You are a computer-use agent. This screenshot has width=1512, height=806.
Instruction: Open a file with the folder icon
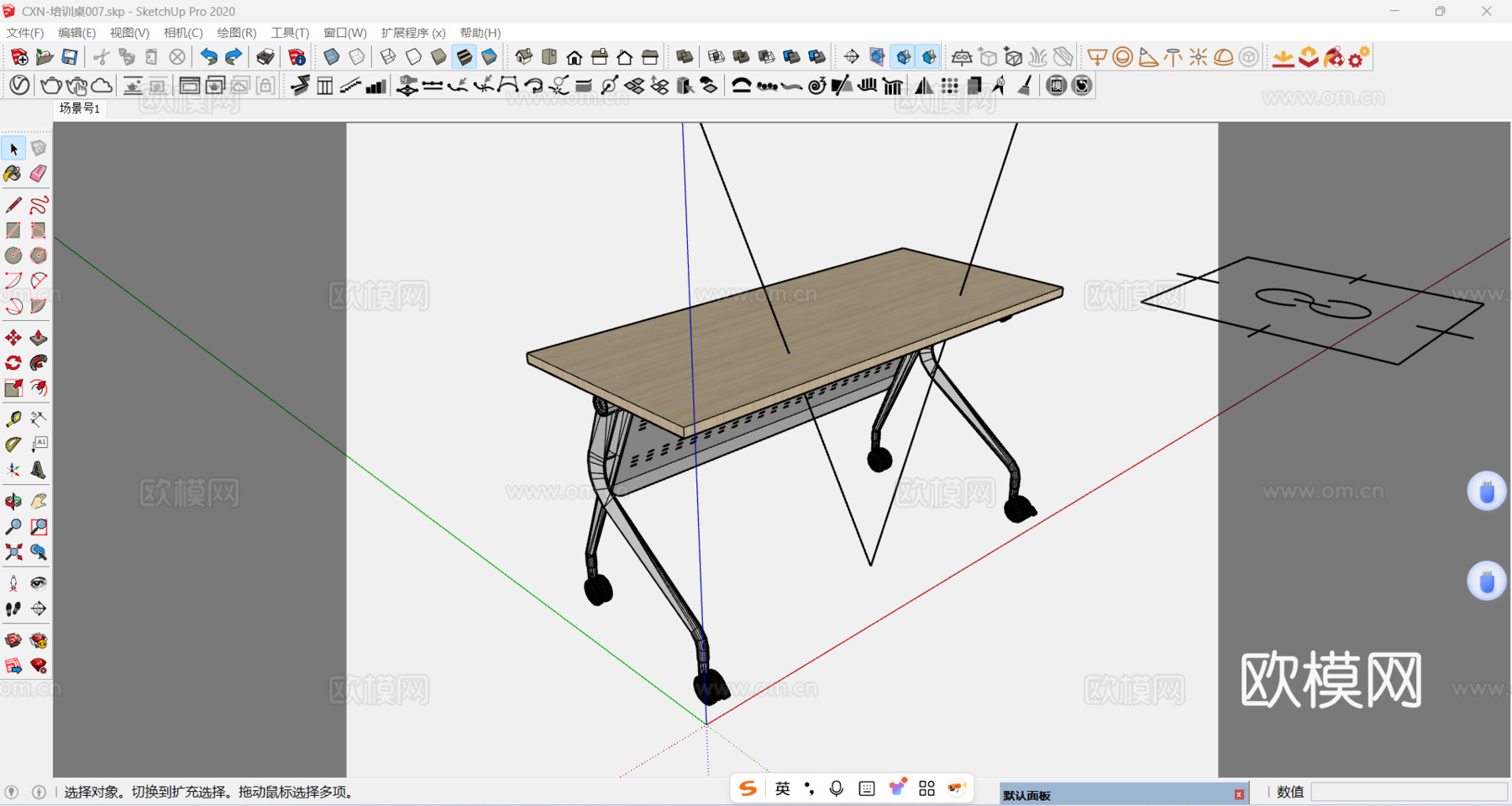pyautogui.click(x=45, y=57)
